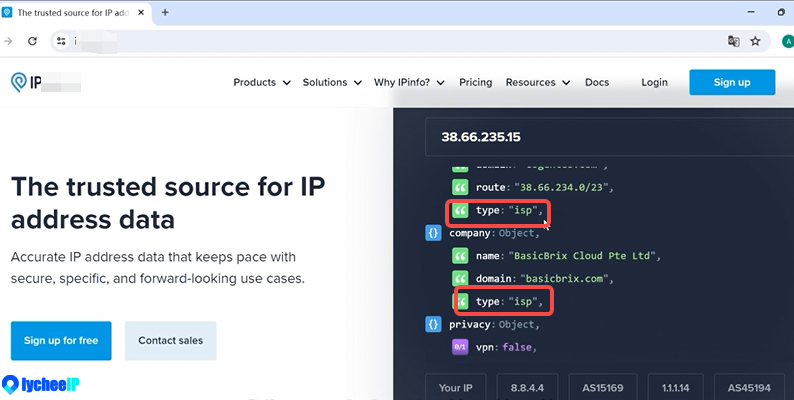
Task: Click the boolean icon beside vpn false
Action: [x=459, y=347]
